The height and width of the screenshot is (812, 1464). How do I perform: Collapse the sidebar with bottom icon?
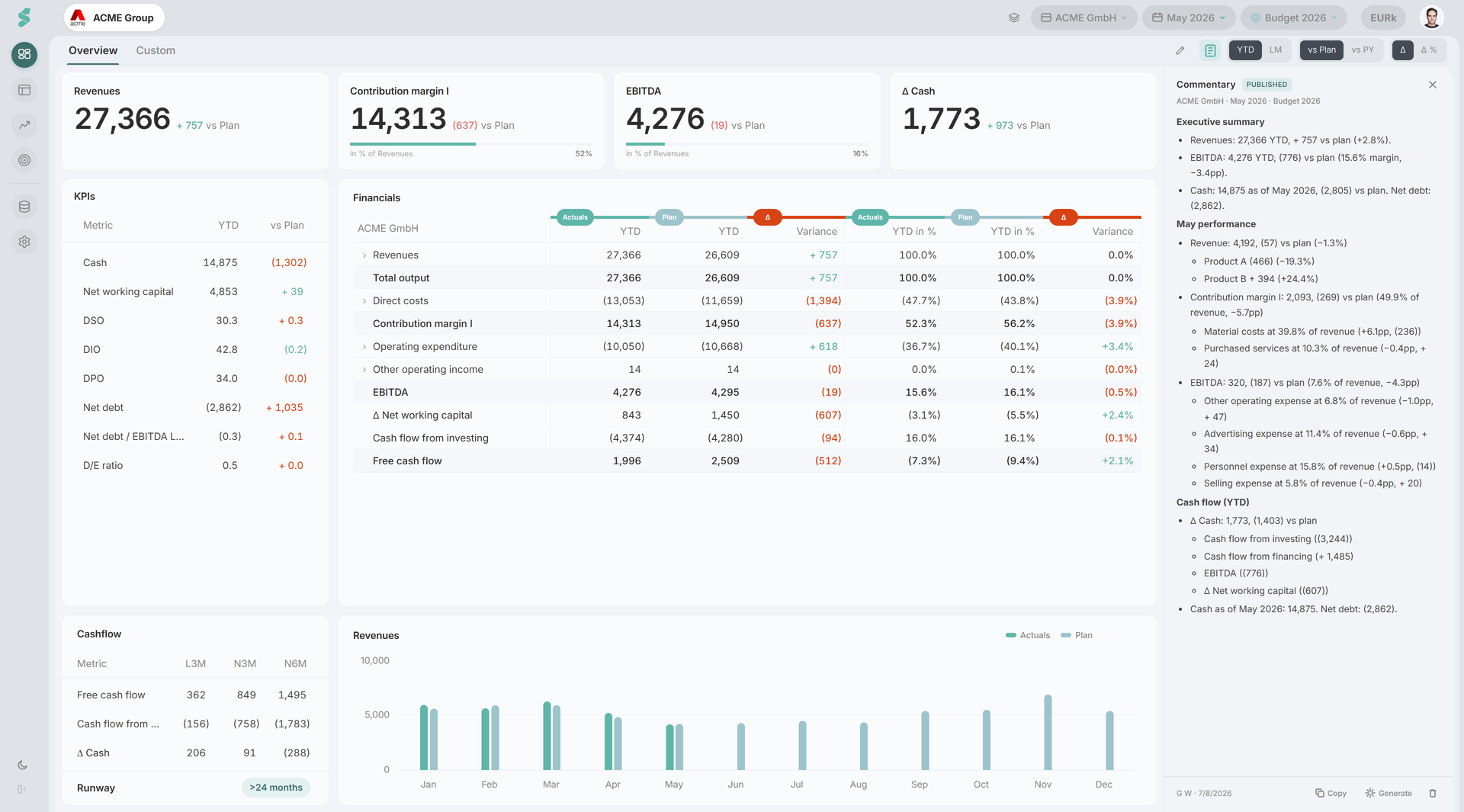tap(22, 789)
